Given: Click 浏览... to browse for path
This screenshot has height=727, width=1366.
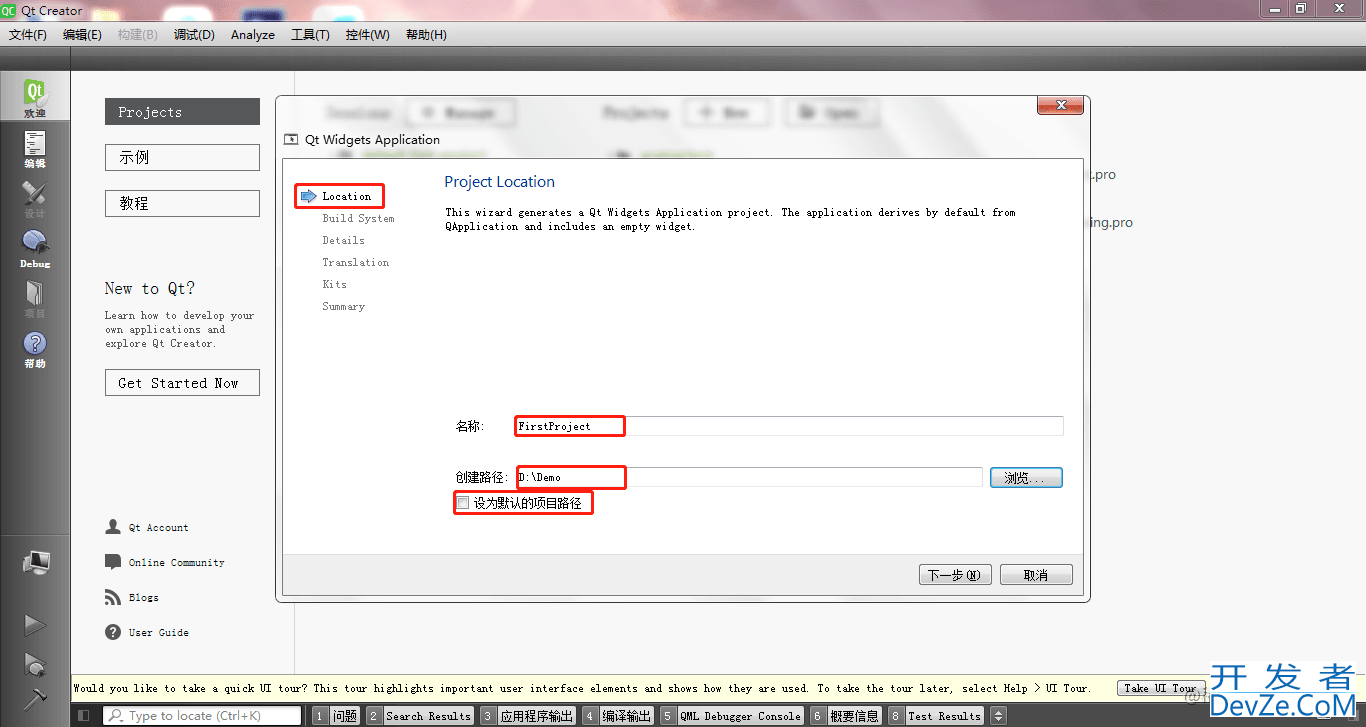Looking at the screenshot, I should 1026,478.
